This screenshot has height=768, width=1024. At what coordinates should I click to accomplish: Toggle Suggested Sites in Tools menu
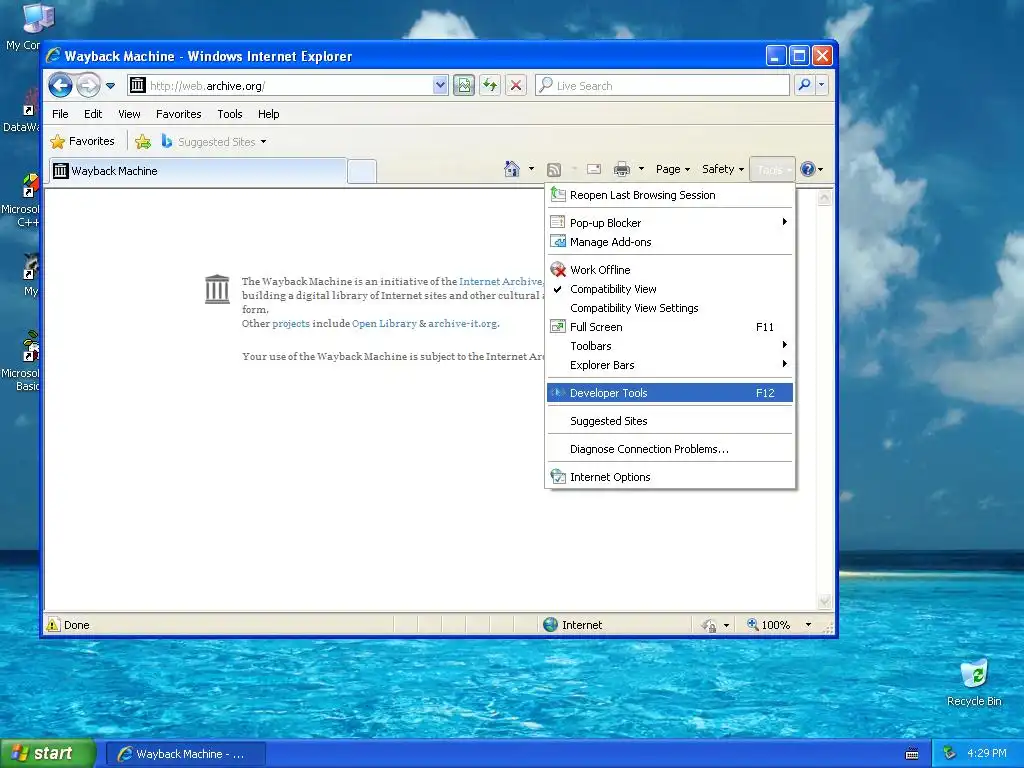point(670,421)
